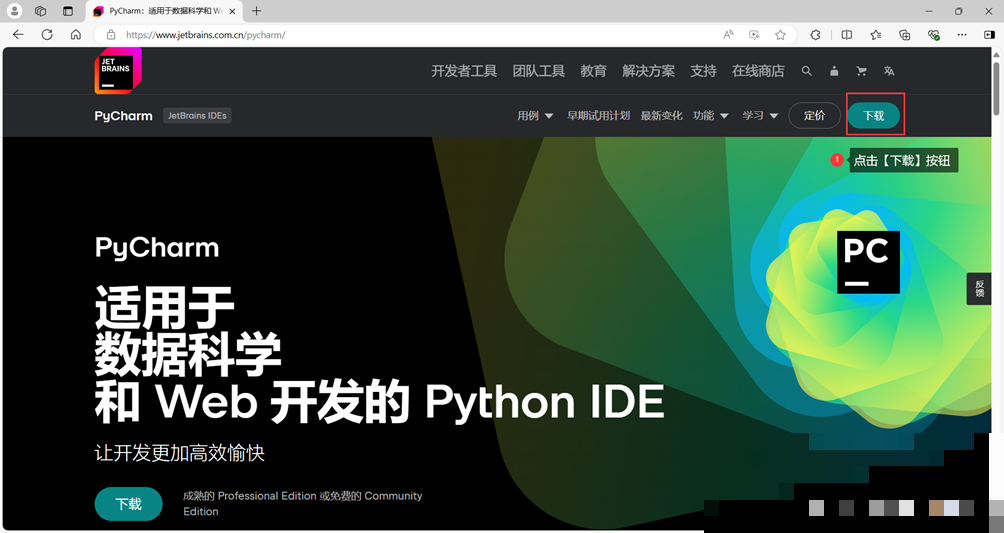Viewport: 1004px width, 533px height.
Task: Close the PyCharm browser tab
Action: (x=232, y=11)
